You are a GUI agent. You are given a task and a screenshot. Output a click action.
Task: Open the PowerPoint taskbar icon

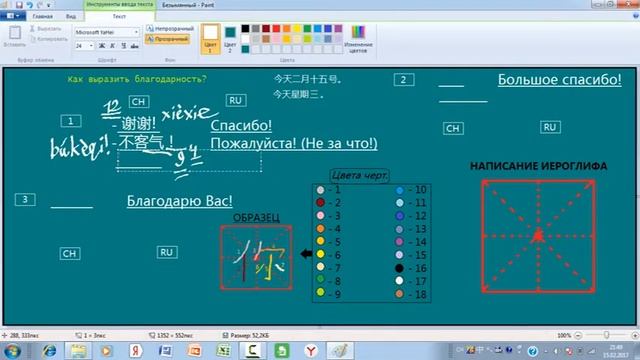point(194,351)
